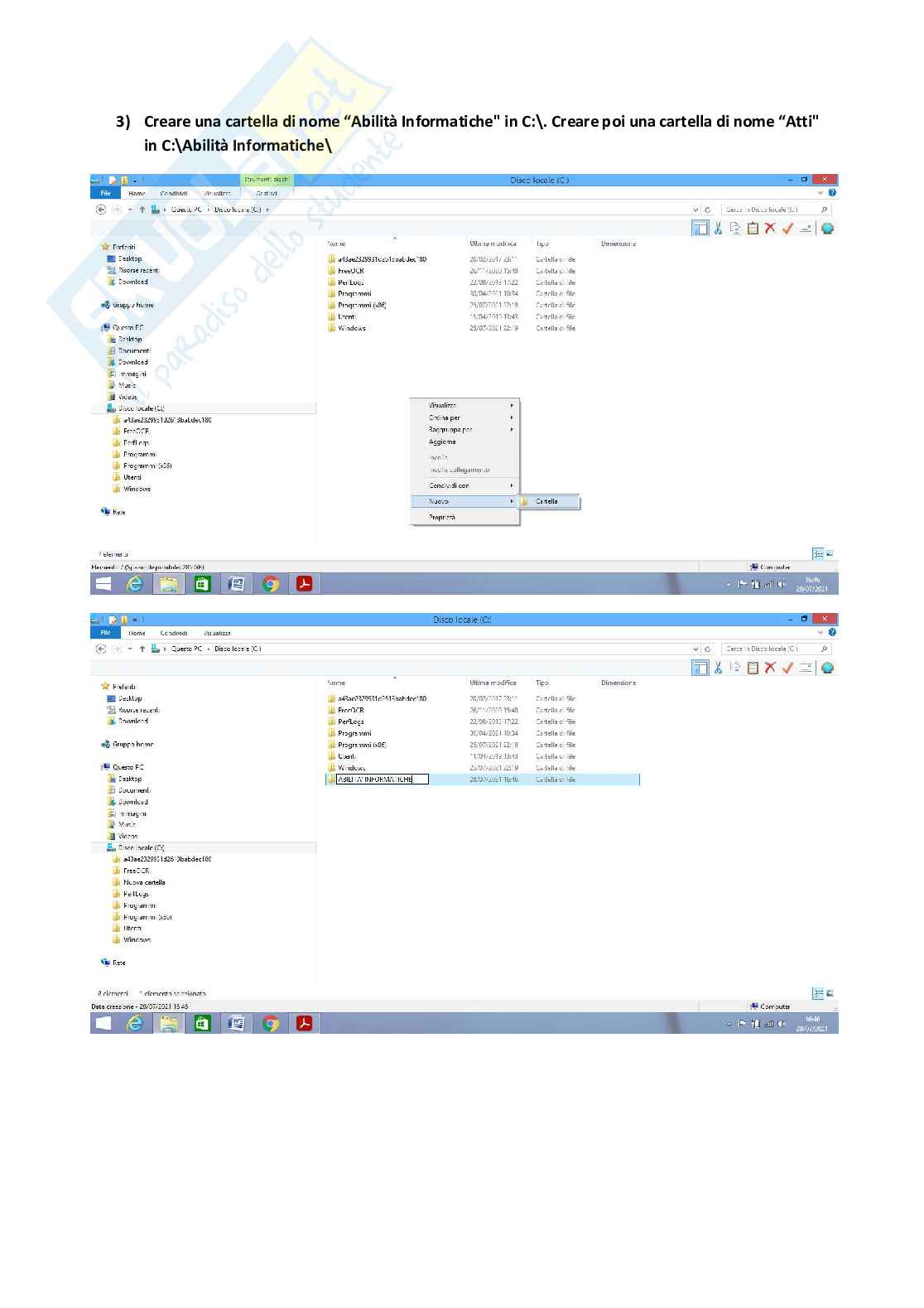Click the globe icon in the context-menu window
The width and height of the screenshot is (924, 1308).
[827, 229]
